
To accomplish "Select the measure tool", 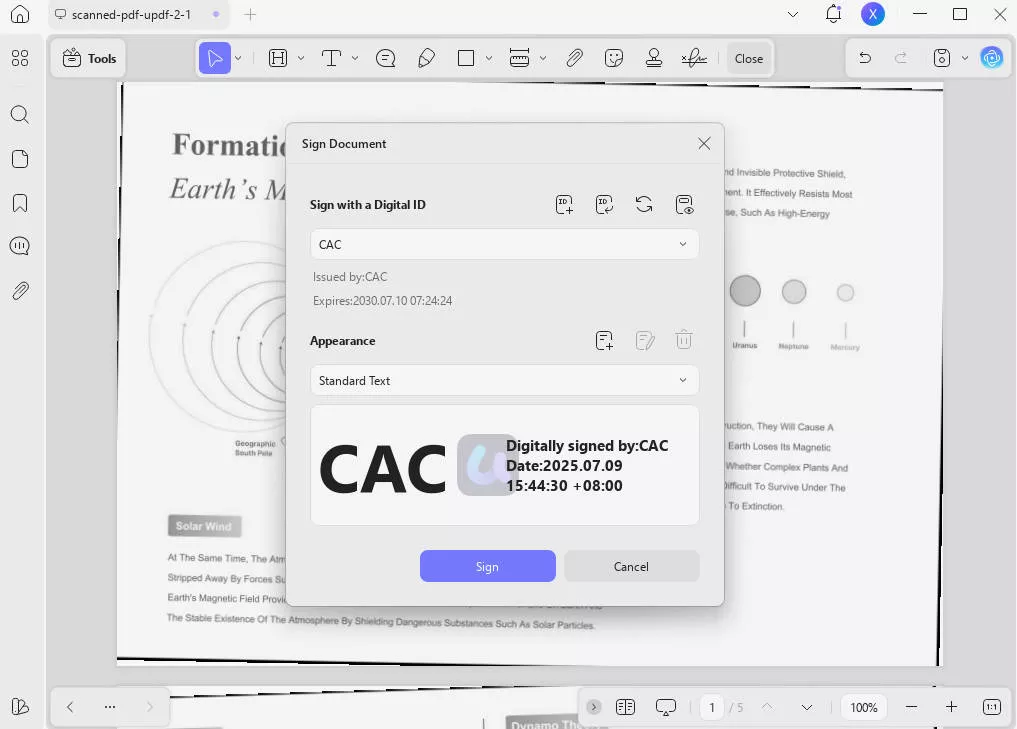I will [x=519, y=58].
